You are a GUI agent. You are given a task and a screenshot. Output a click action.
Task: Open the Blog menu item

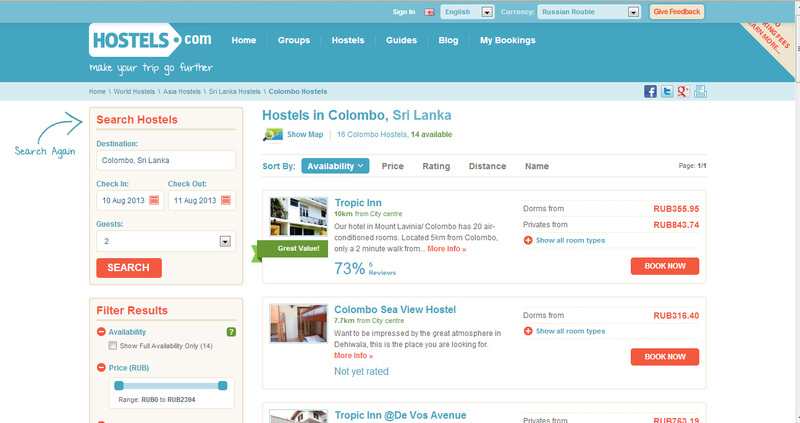coord(448,40)
